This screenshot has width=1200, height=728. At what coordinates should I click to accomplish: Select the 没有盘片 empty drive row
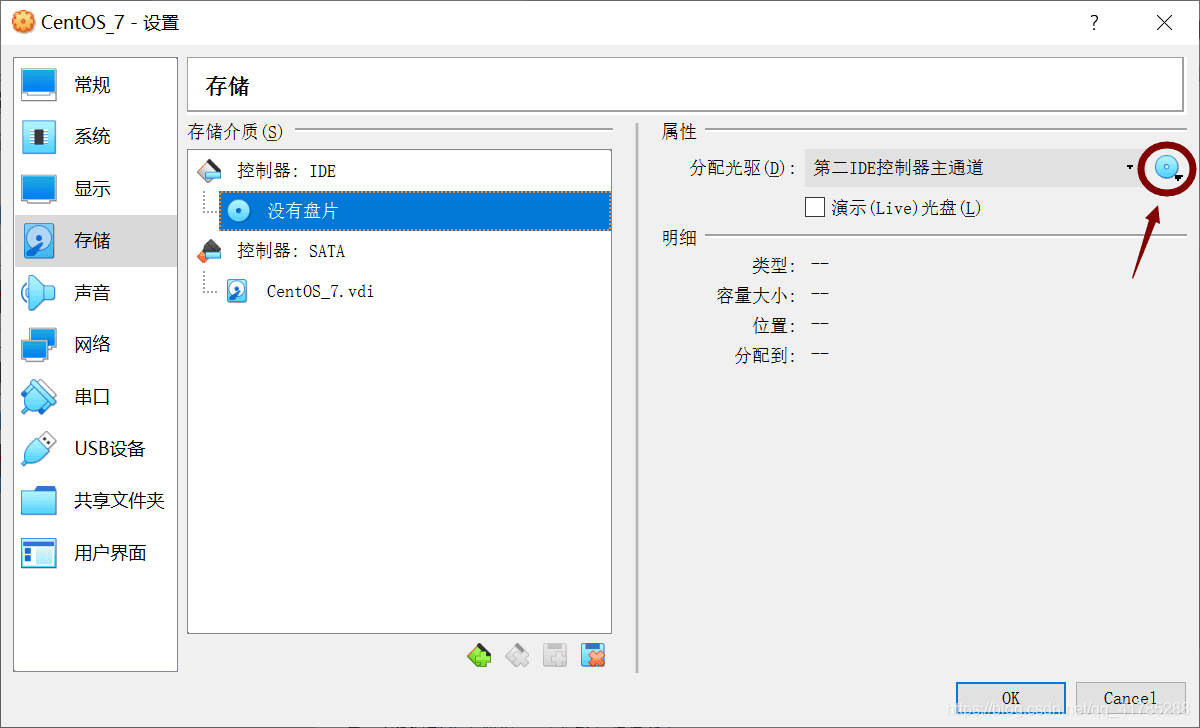415,211
